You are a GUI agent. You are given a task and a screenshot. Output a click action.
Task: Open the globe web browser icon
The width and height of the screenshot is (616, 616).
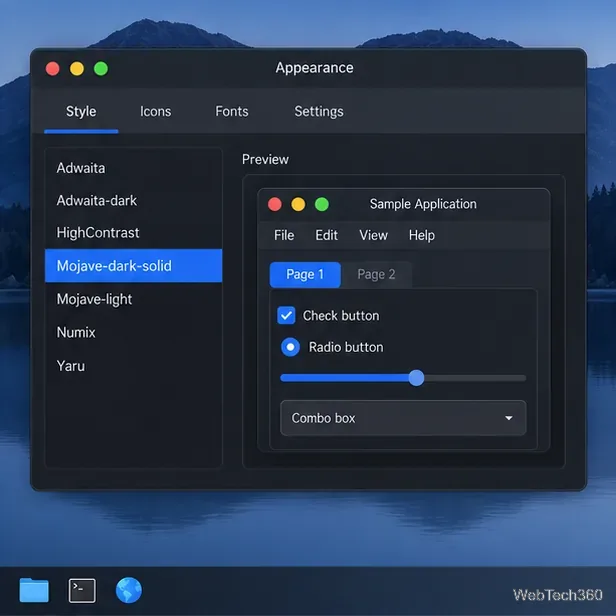coord(129,590)
